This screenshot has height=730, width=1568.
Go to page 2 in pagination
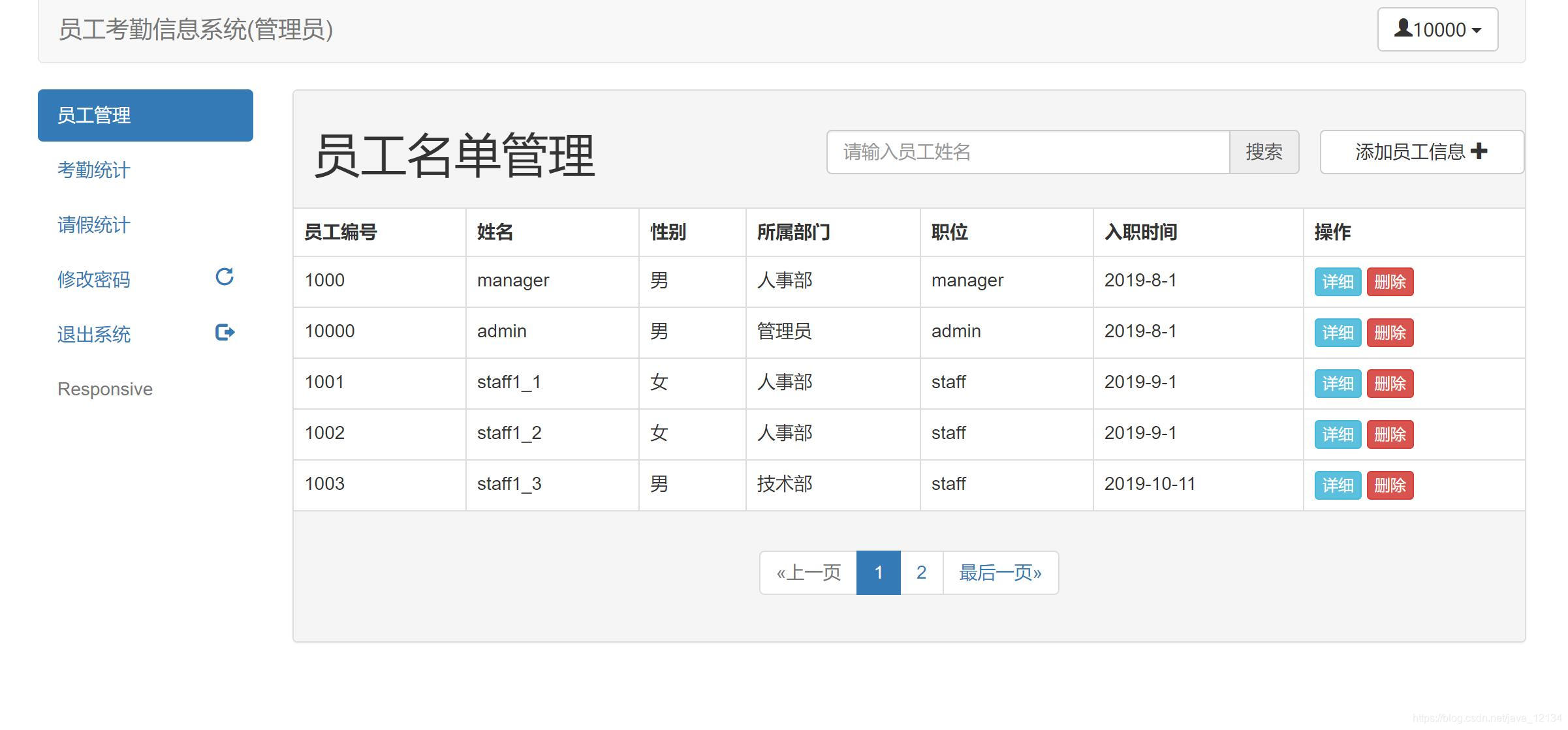tap(921, 572)
